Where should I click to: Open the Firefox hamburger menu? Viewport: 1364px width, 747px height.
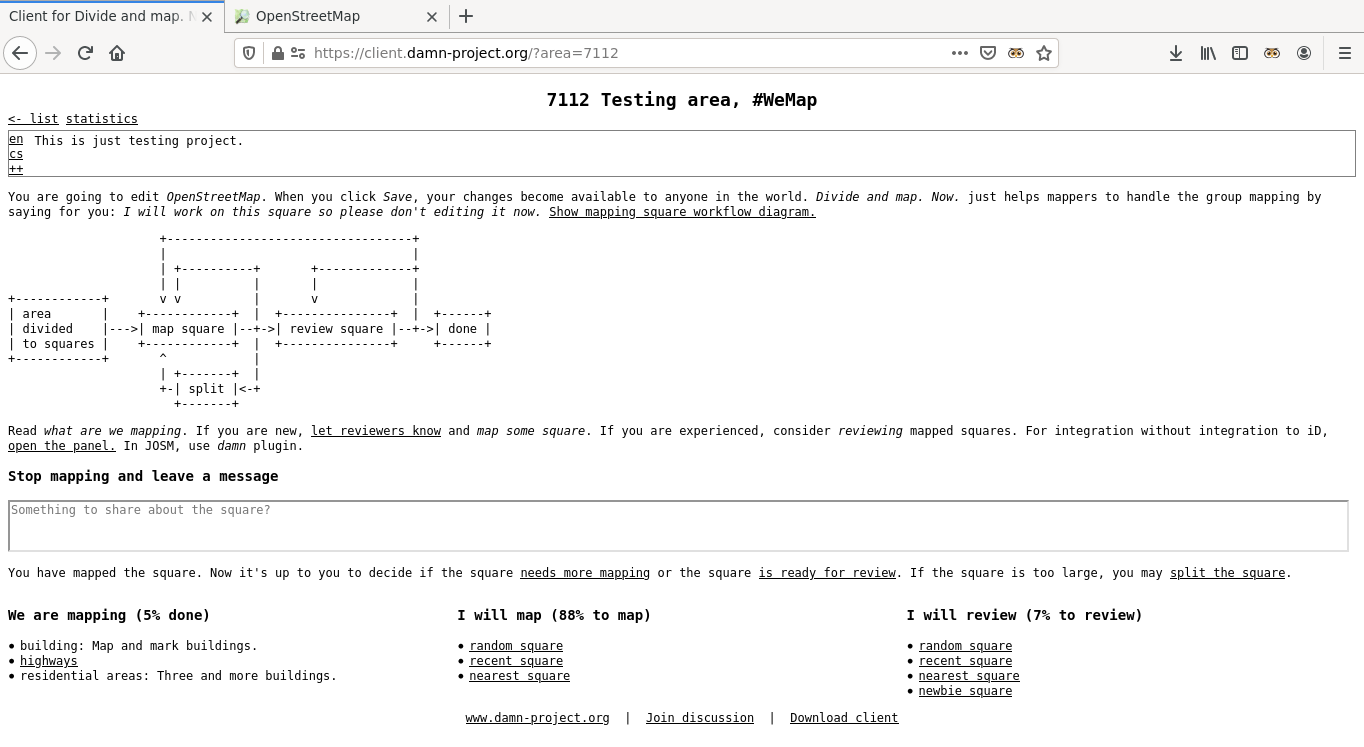click(1345, 53)
